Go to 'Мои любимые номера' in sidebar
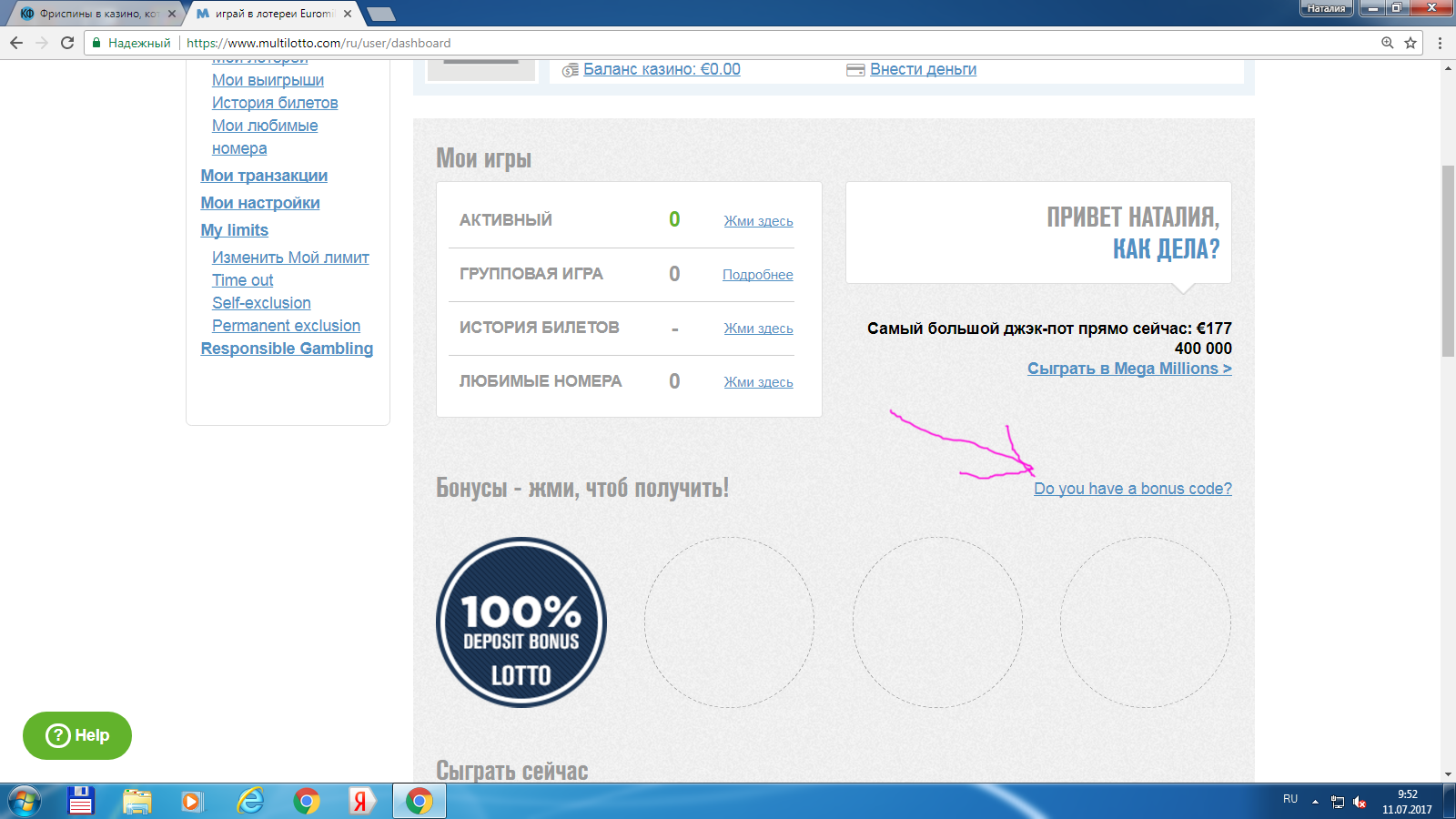1456x819 pixels. pos(265,136)
